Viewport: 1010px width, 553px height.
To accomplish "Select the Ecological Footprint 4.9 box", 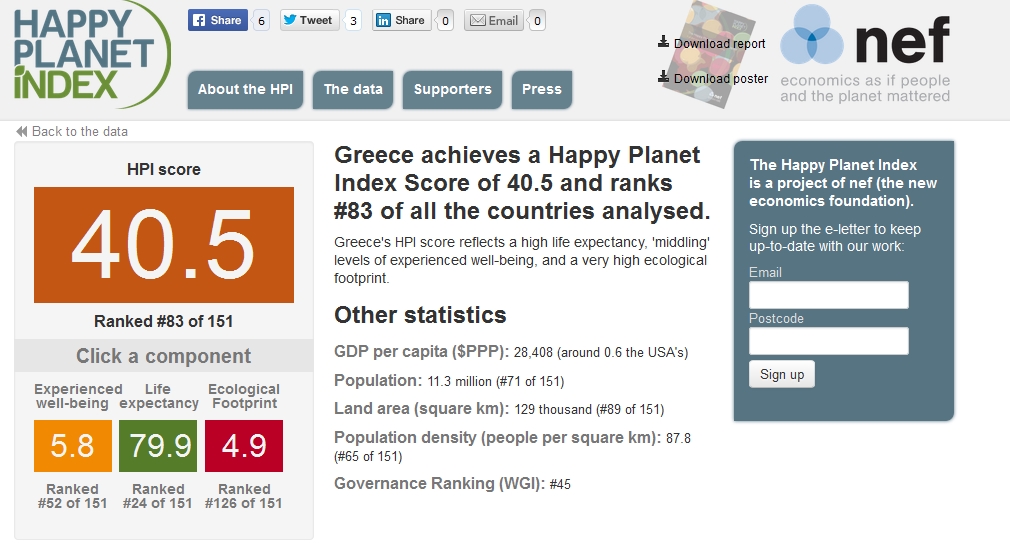I will [x=243, y=445].
